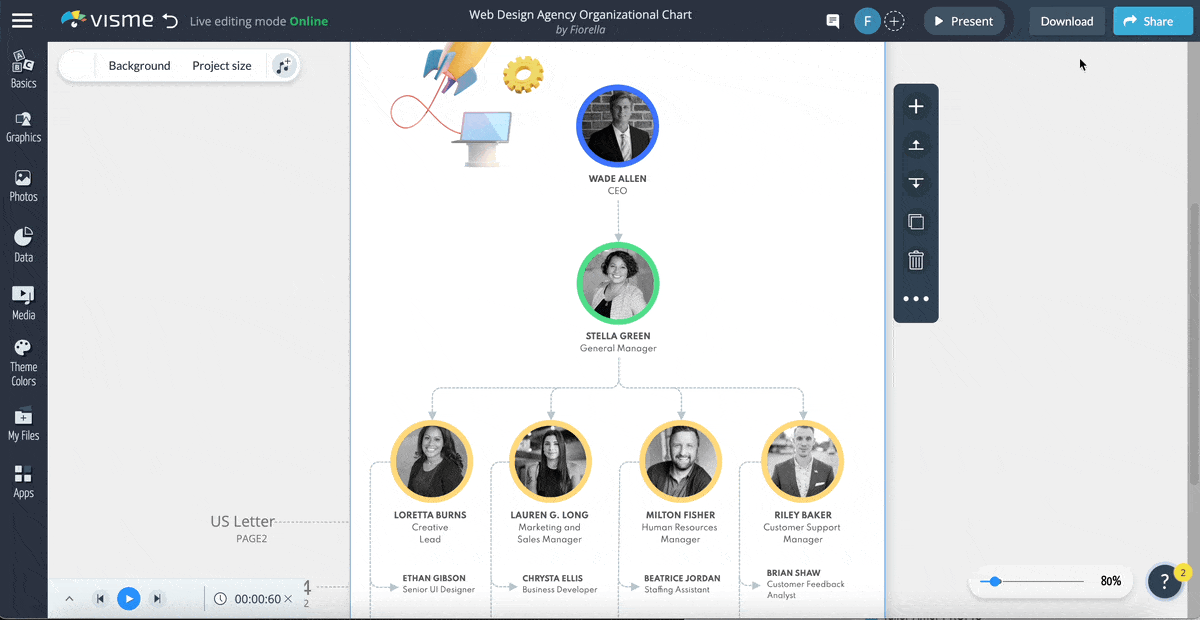The width and height of the screenshot is (1200, 620).
Task: Expand more slide options via the three dots
Action: [915, 298]
